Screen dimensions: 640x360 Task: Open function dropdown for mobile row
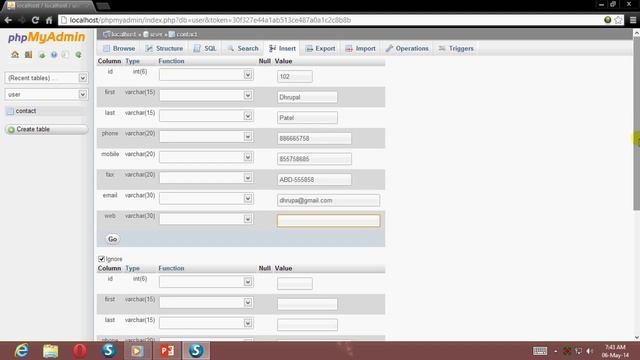(x=206, y=157)
